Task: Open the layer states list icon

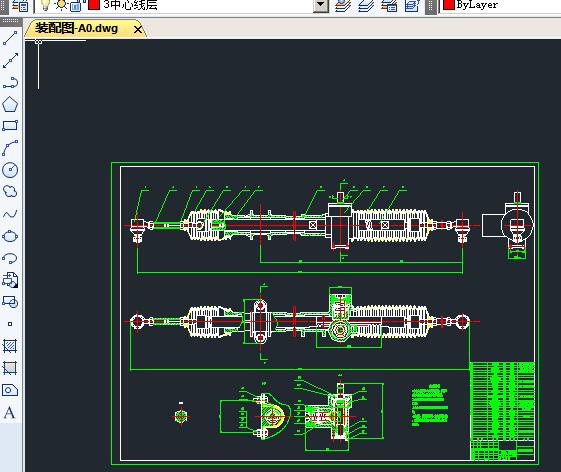Action: [x=389, y=5]
